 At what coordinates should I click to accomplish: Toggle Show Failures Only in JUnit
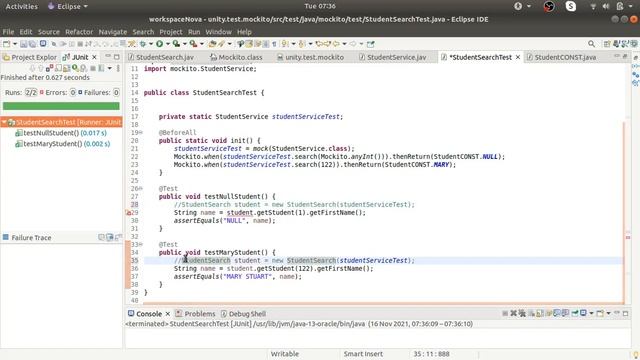(x=49, y=68)
